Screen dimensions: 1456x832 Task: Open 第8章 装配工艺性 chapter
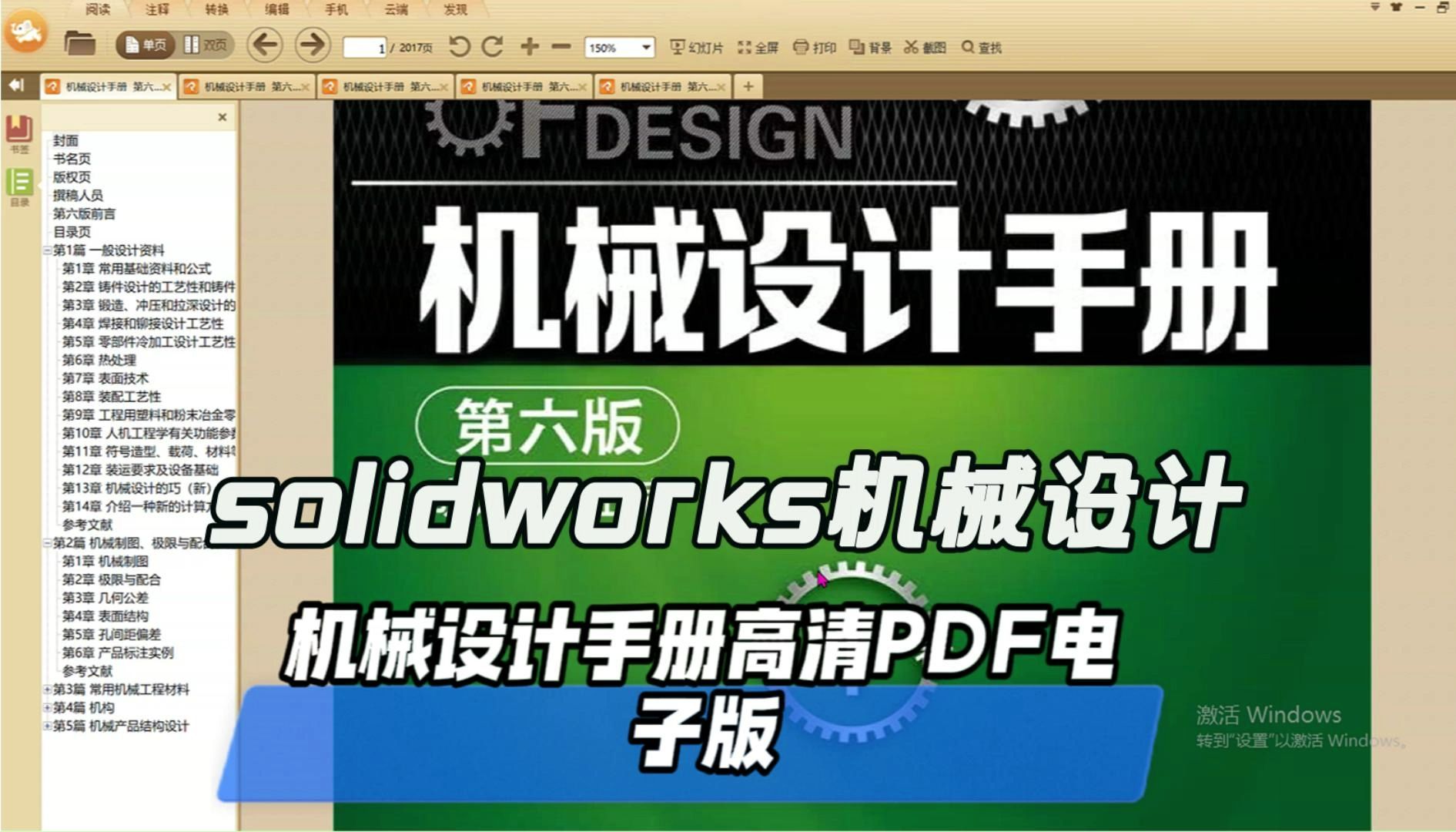tap(111, 397)
